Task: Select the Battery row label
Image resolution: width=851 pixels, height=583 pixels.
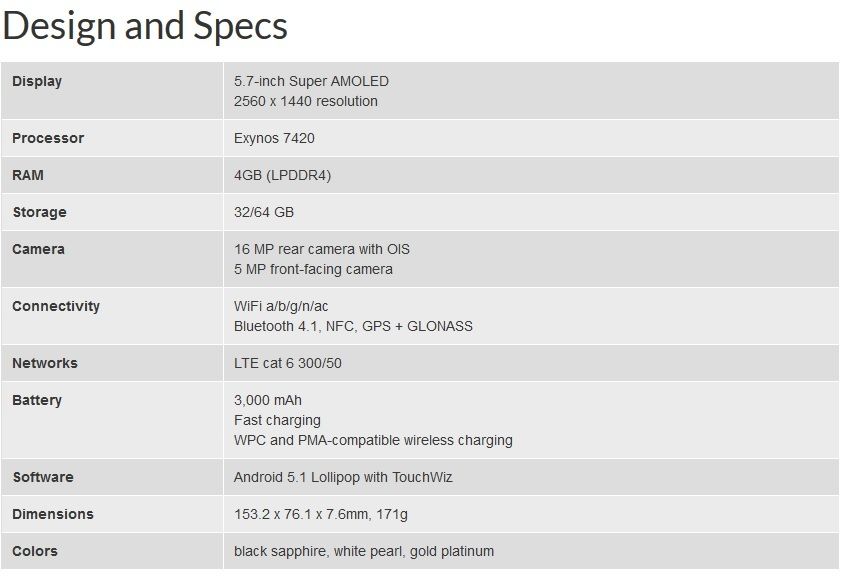Action: [37, 400]
